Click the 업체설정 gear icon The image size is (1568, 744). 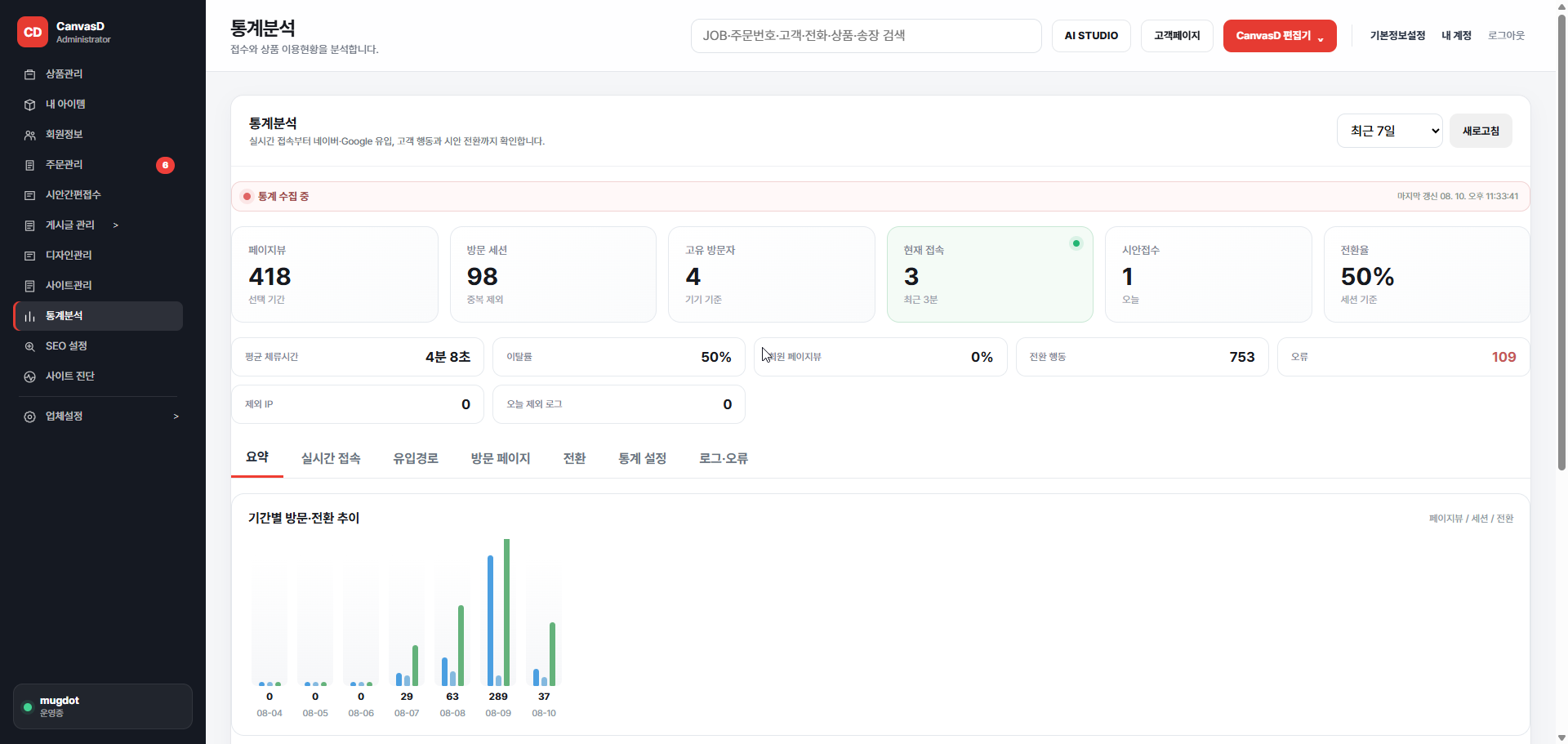[29, 417]
